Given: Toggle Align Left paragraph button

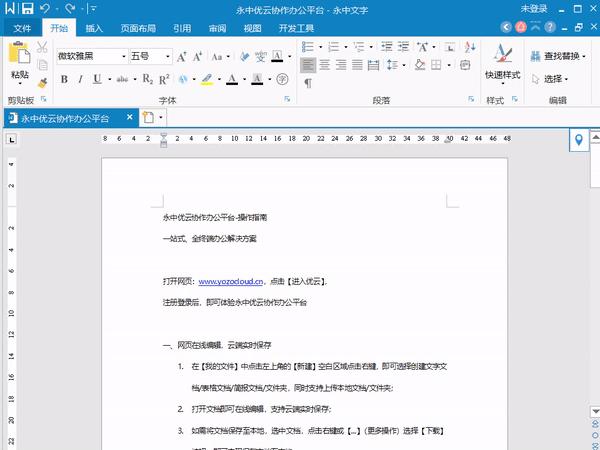Looking at the screenshot, I should 308,65.
